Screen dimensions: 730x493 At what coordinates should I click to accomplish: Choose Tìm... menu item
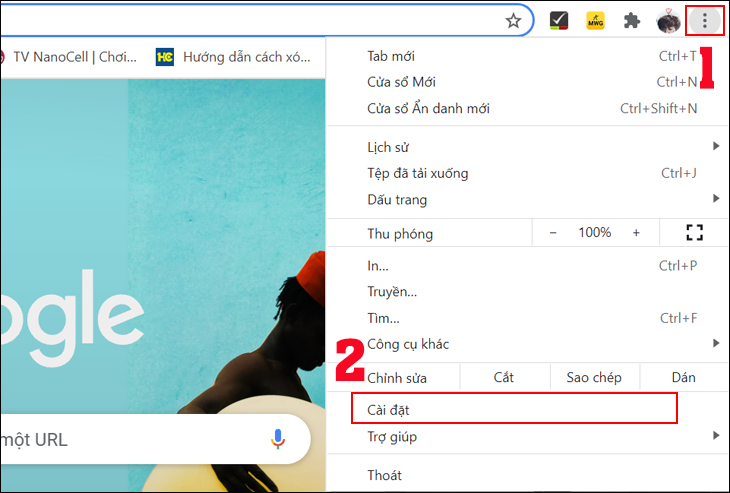coord(528,318)
